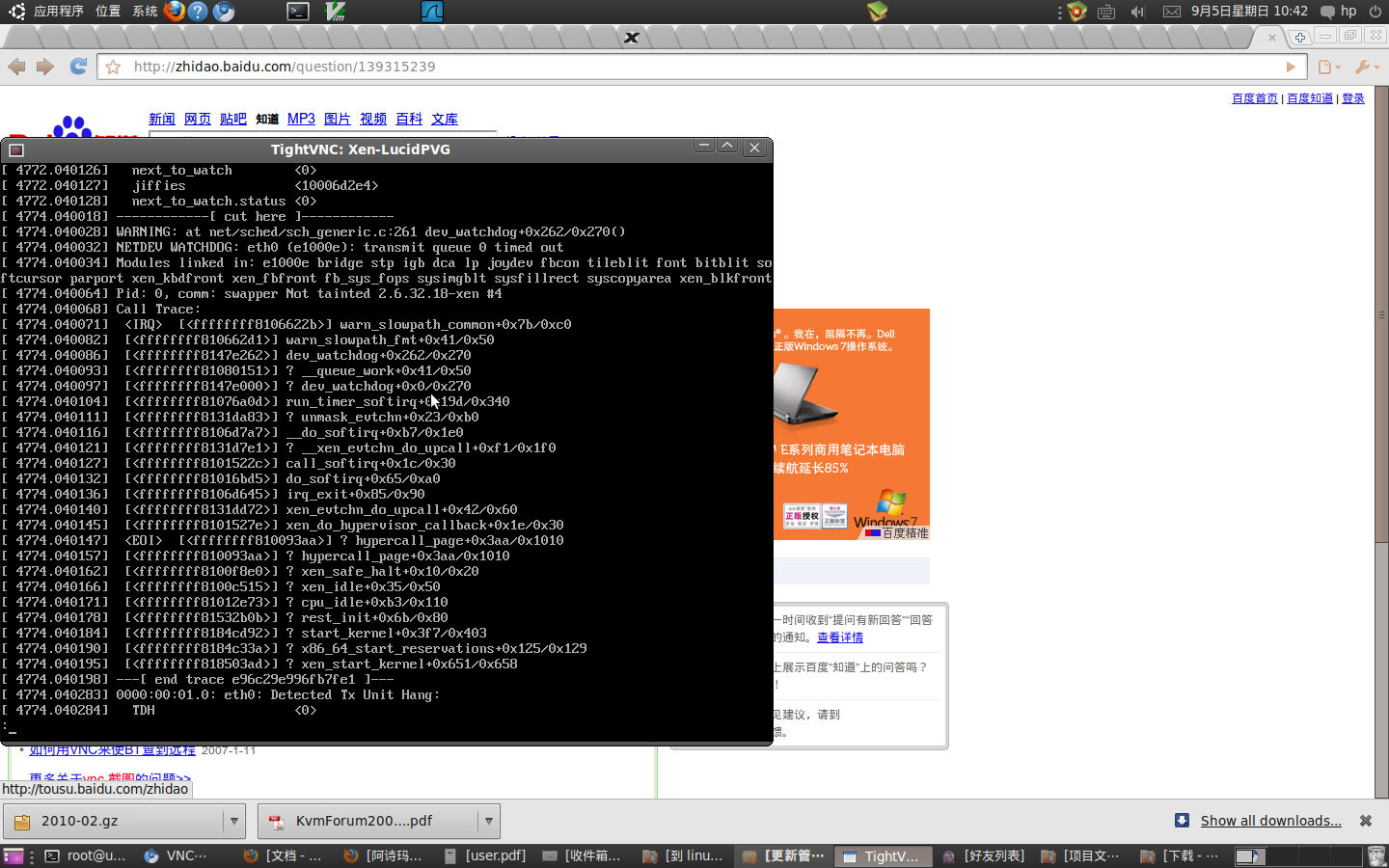Switch to root terminal in taskbar
The width and height of the screenshot is (1389, 868).
(86, 855)
